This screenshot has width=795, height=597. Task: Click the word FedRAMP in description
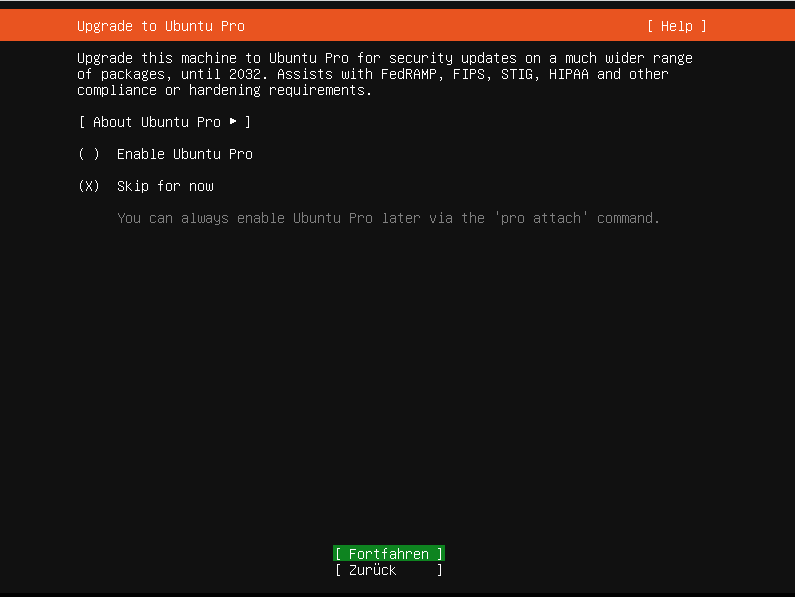point(409,74)
